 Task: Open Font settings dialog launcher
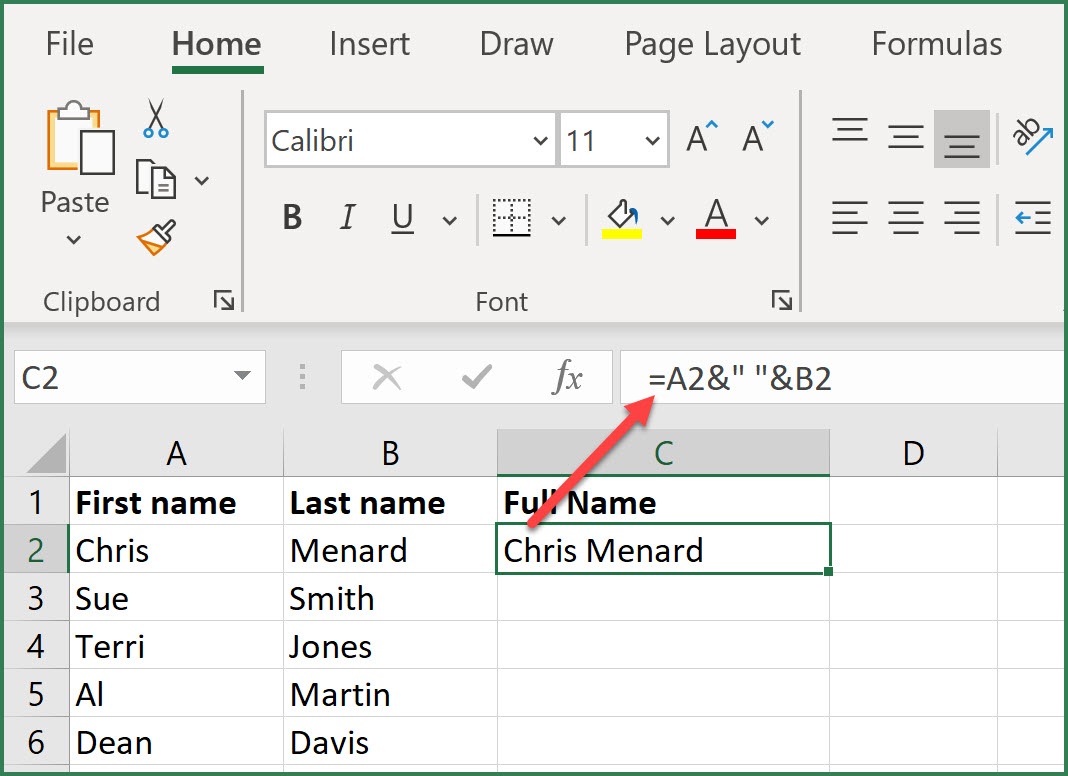[x=781, y=300]
